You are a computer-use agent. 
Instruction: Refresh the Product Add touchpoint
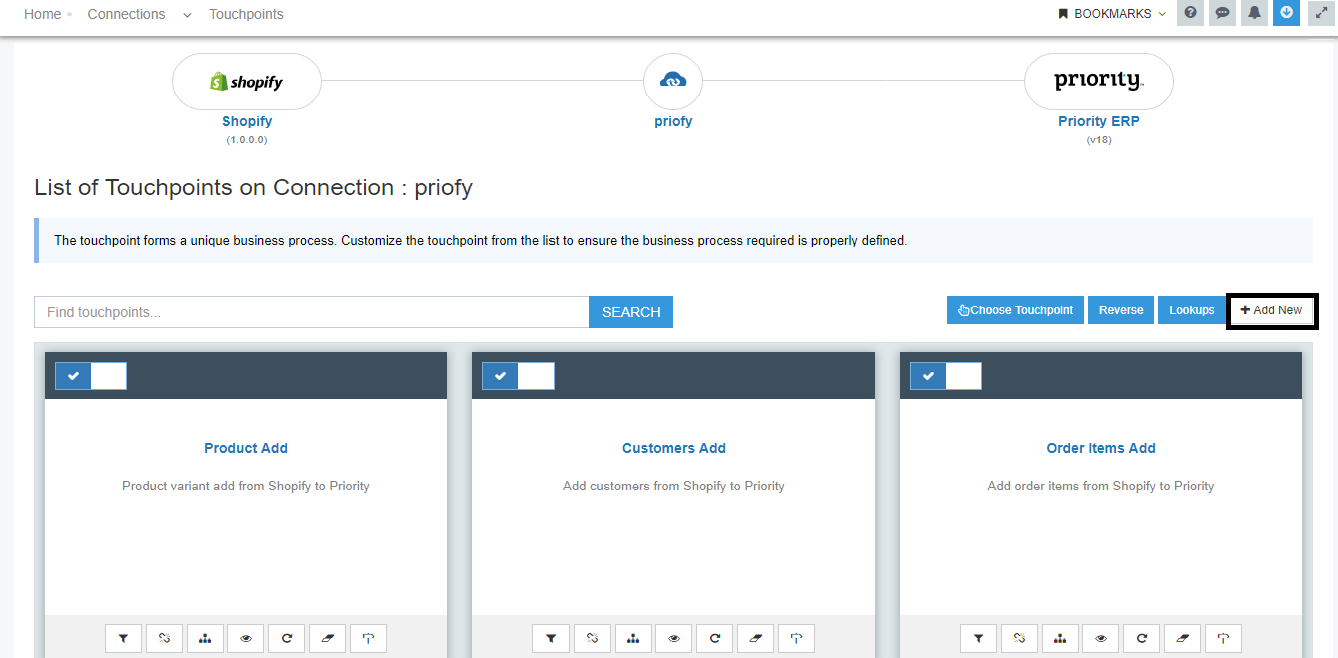pyautogui.click(x=286, y=638)
